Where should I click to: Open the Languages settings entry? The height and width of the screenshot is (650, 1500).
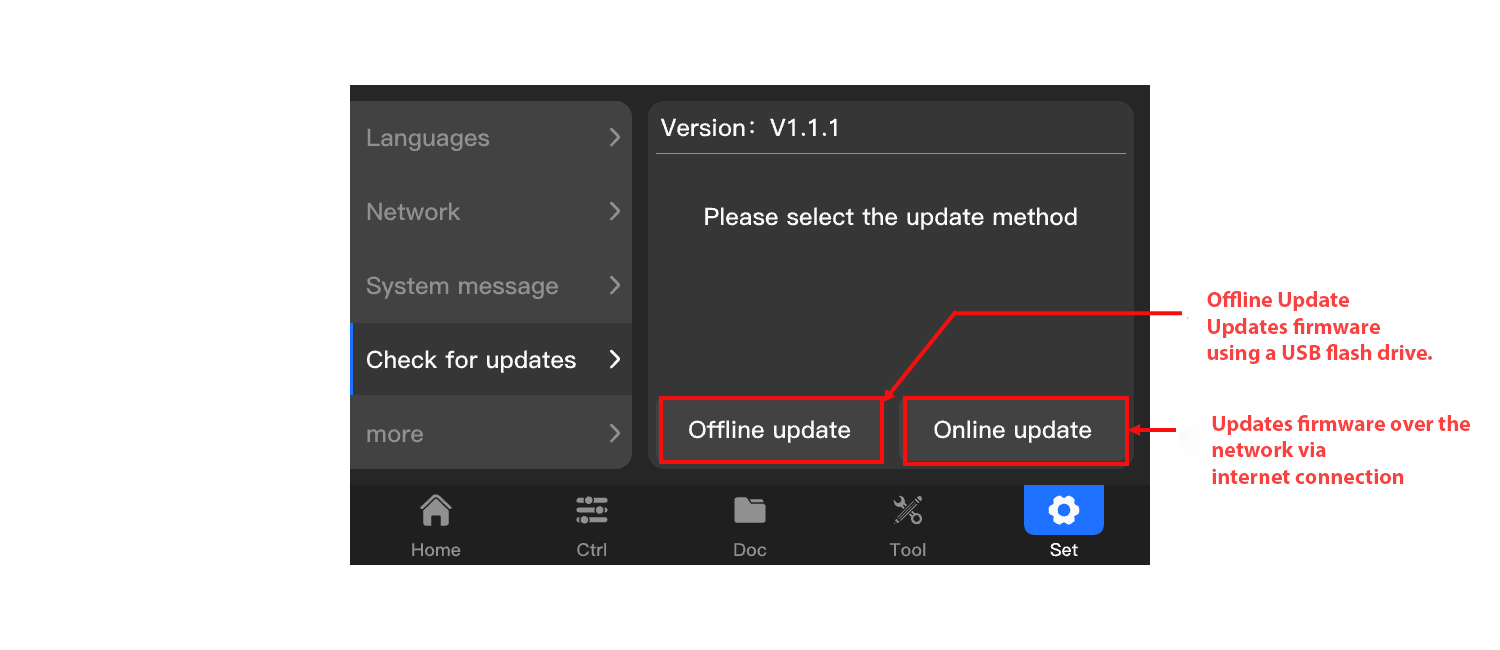428,138
